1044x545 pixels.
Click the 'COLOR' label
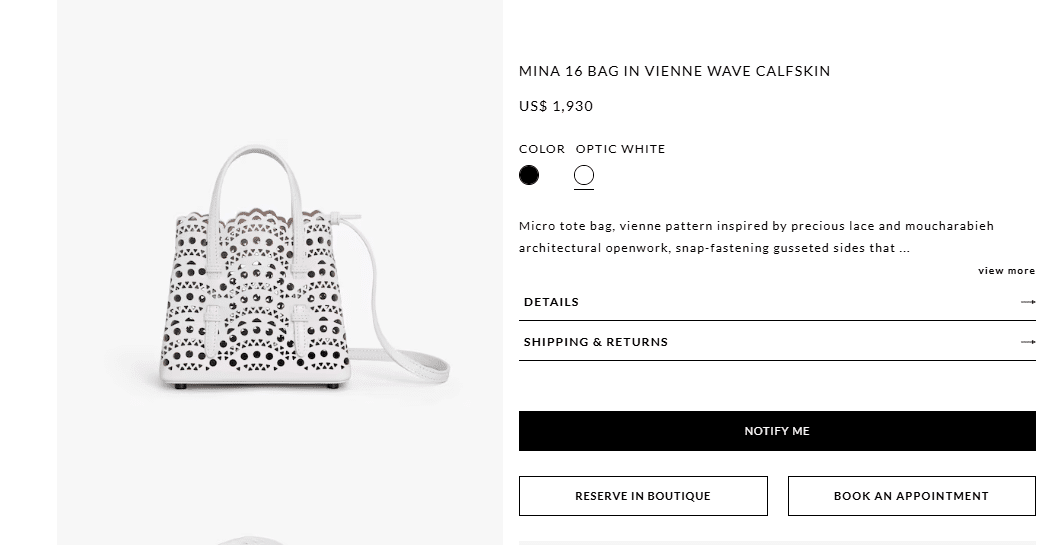pyautogui.click(x=542, y=149)
